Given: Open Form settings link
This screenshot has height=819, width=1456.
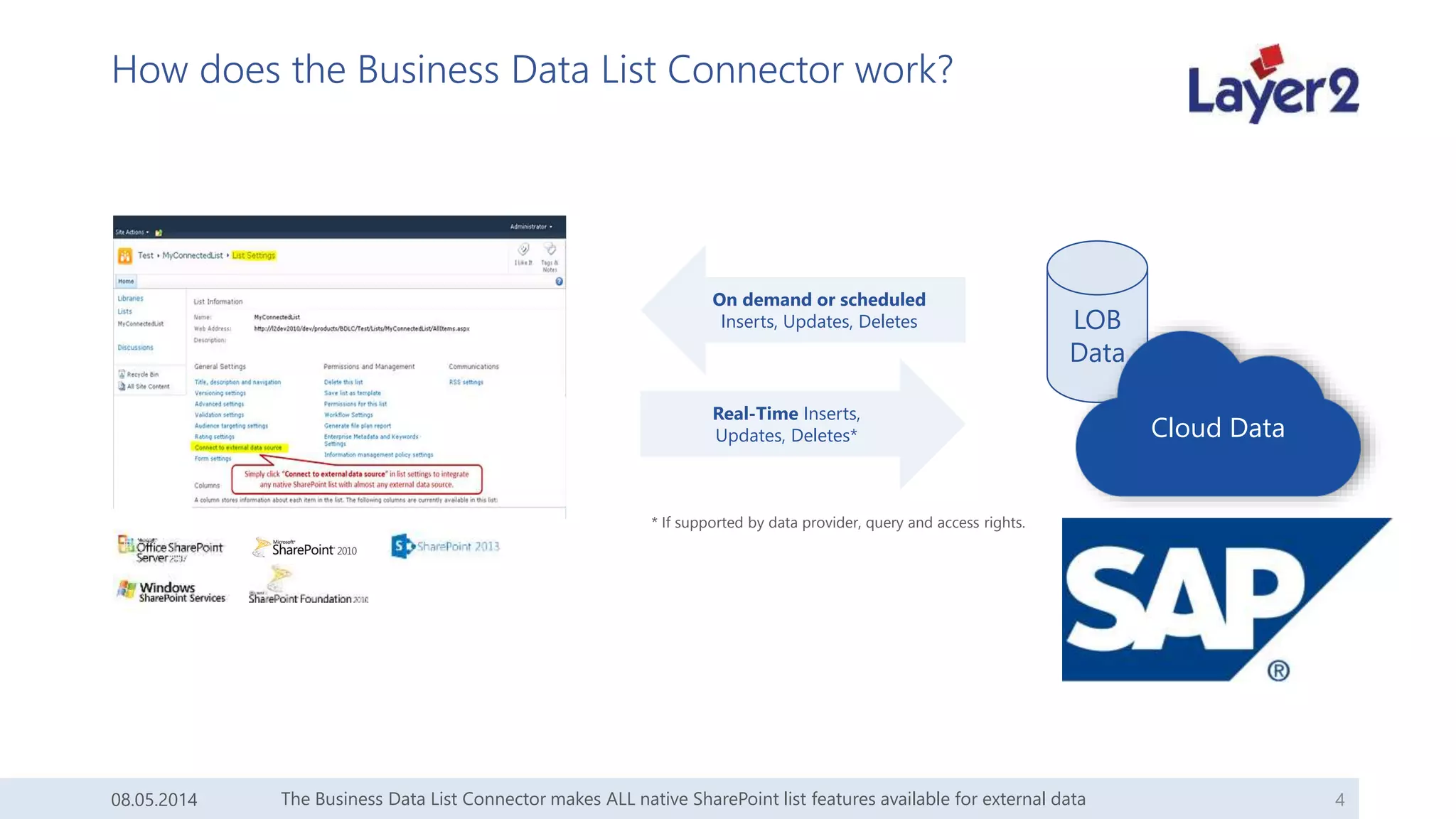Looking at the screenshot, I should [x=213, y=459].
